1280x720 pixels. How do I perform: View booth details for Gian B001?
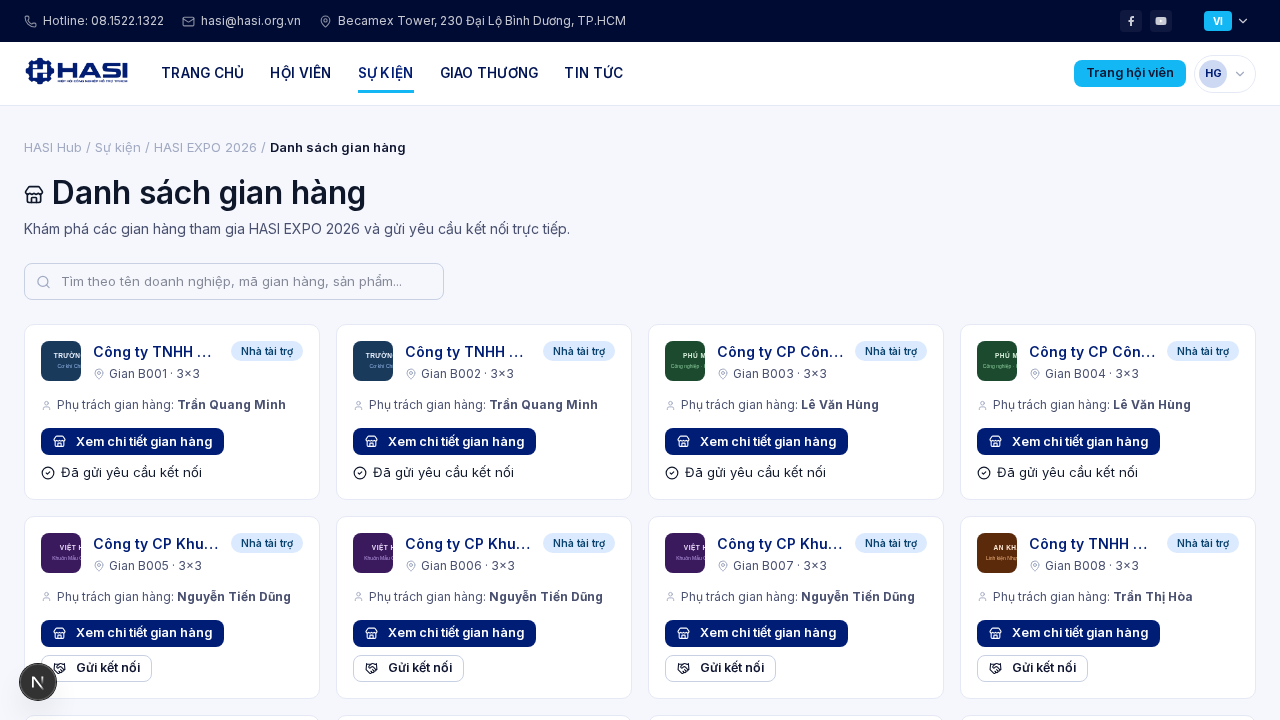132,441
